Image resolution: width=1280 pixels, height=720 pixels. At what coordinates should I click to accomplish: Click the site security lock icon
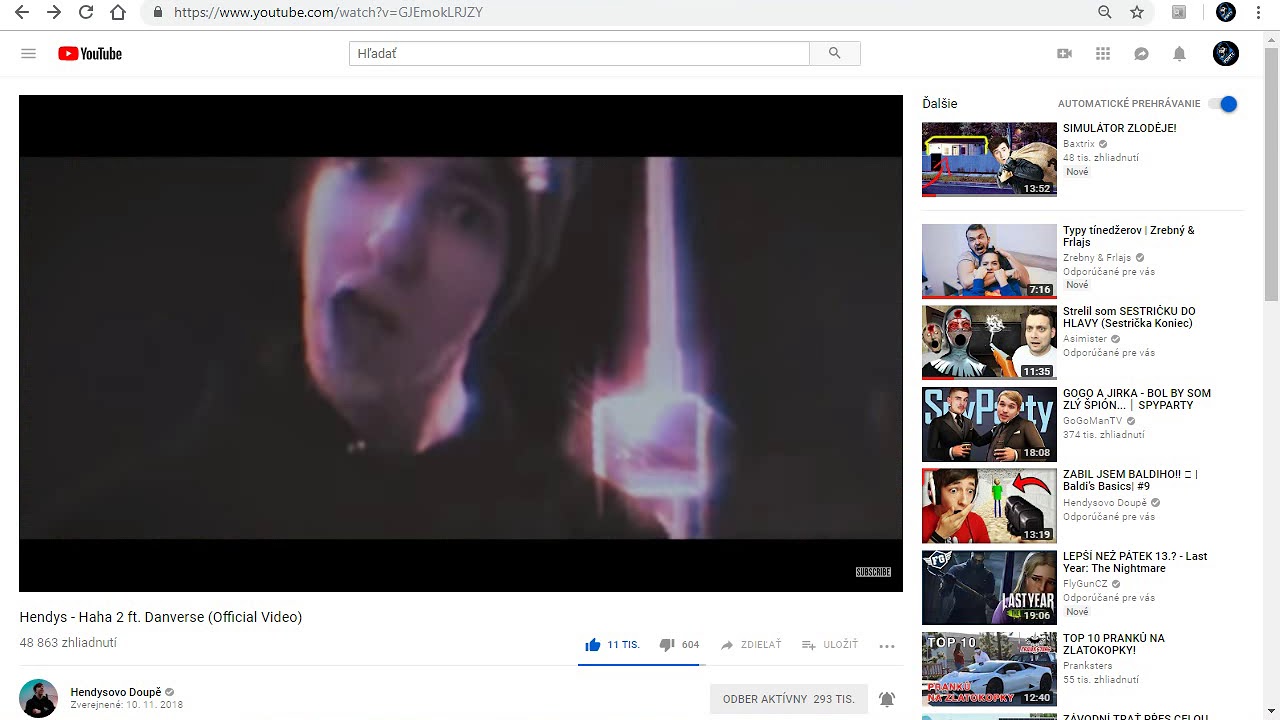click(158, 12)
